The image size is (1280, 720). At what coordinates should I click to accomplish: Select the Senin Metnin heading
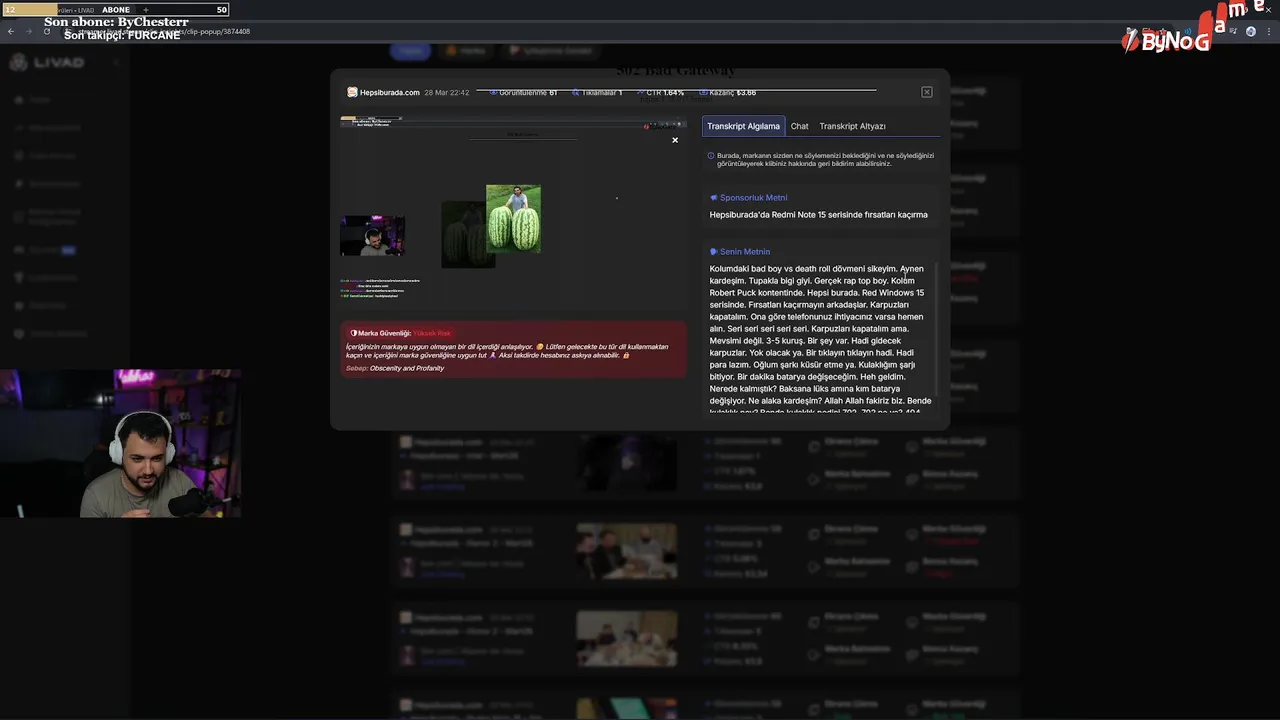pyautogui.click(x=745, y=252)
